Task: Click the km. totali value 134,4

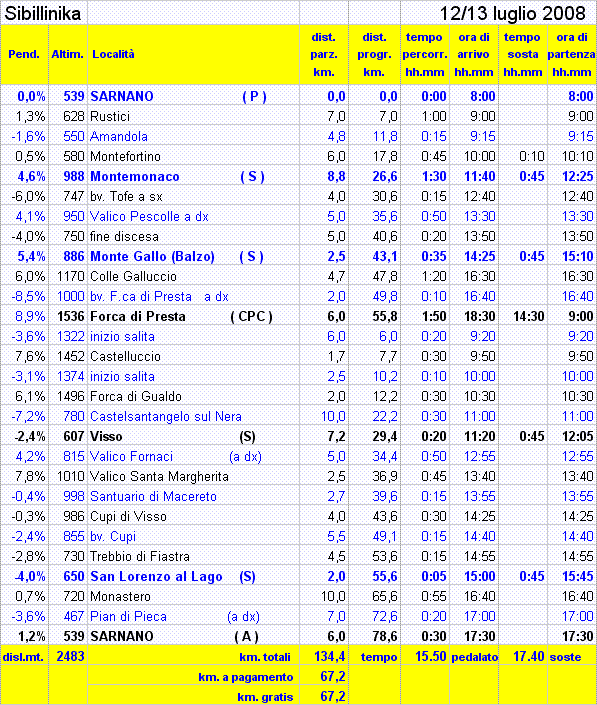Action: [x=324, y=656]
